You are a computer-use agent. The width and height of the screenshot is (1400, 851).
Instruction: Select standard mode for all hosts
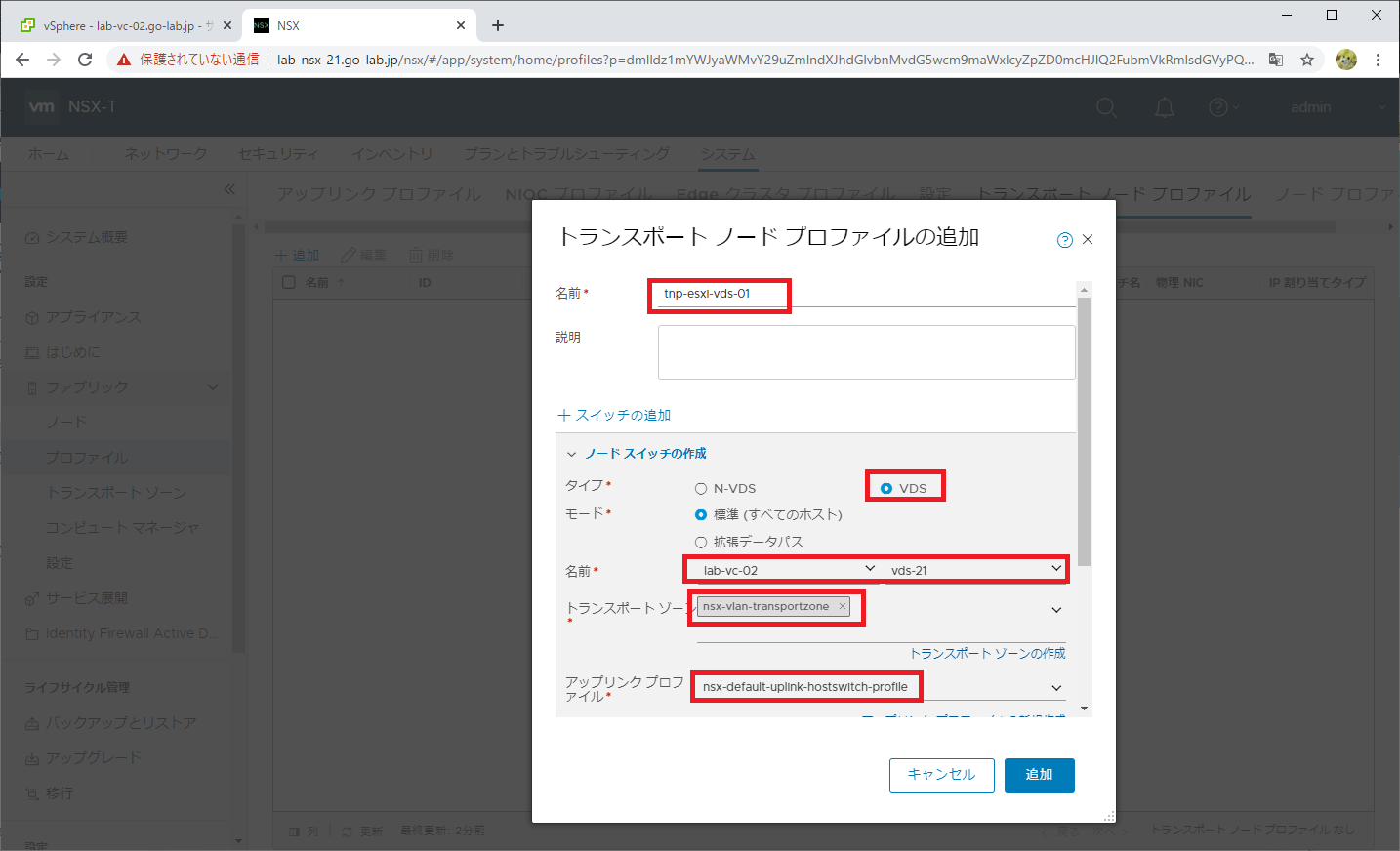click(701, 514)
